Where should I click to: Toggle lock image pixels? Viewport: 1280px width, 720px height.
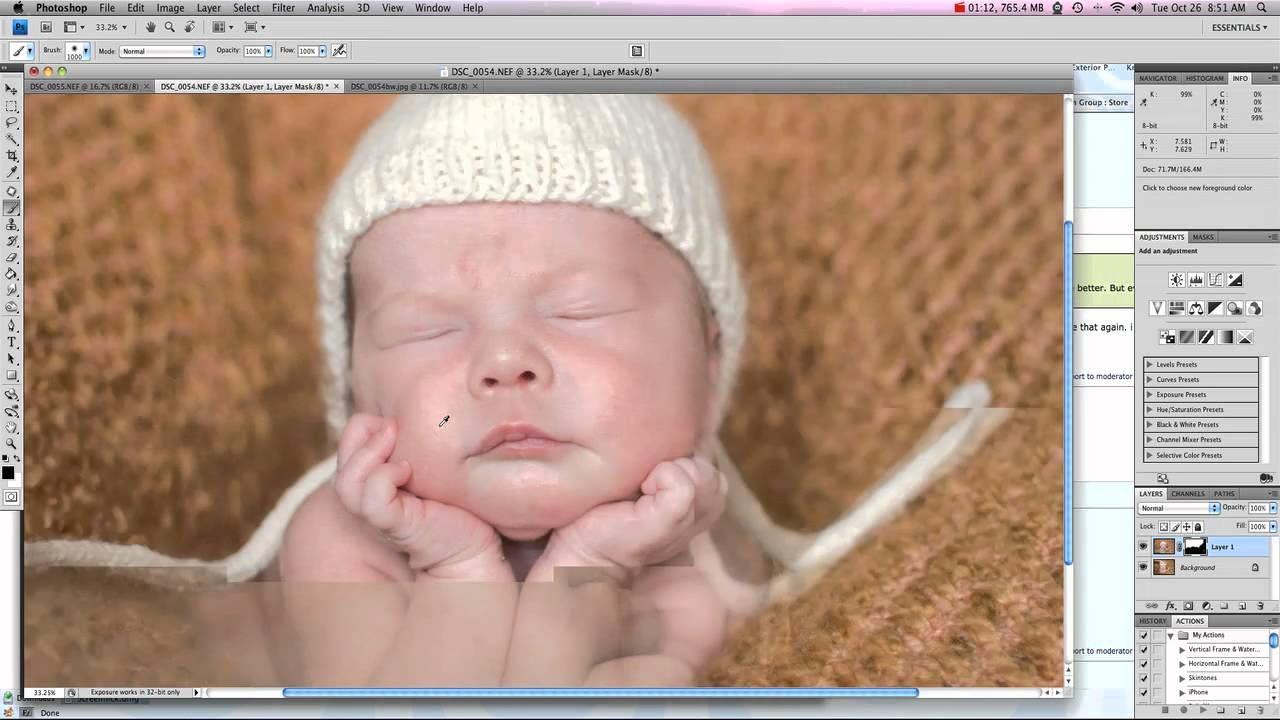tap(1175, 527)
